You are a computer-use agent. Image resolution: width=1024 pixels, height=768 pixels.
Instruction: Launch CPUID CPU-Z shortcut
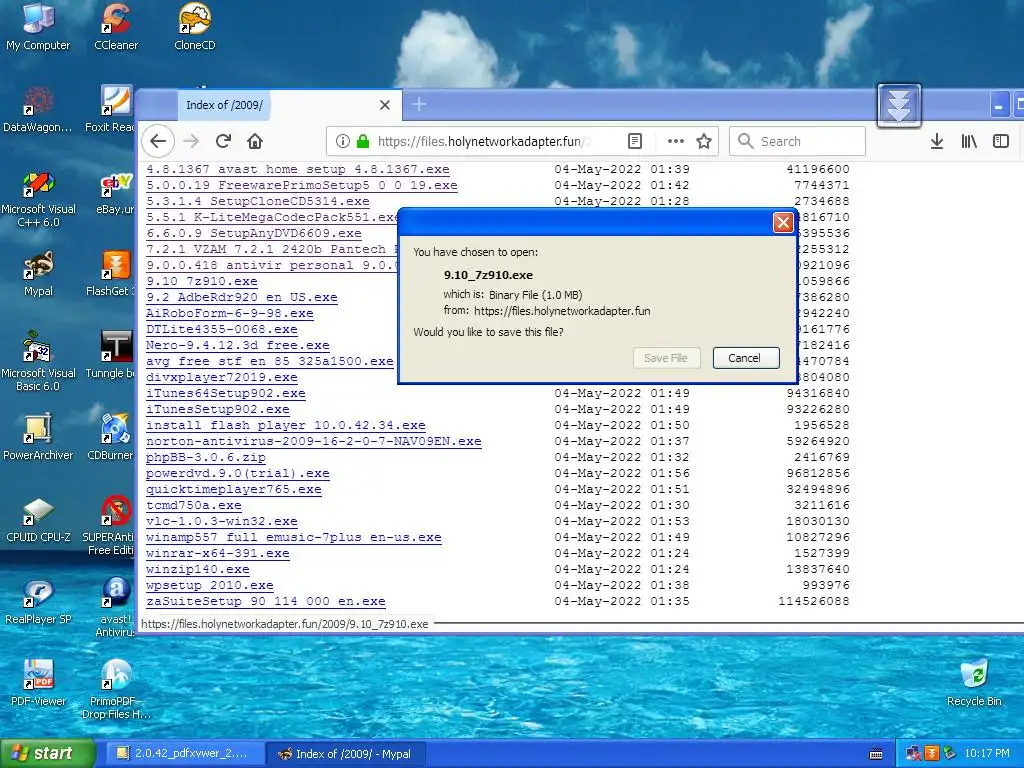[x=38, y=520]
